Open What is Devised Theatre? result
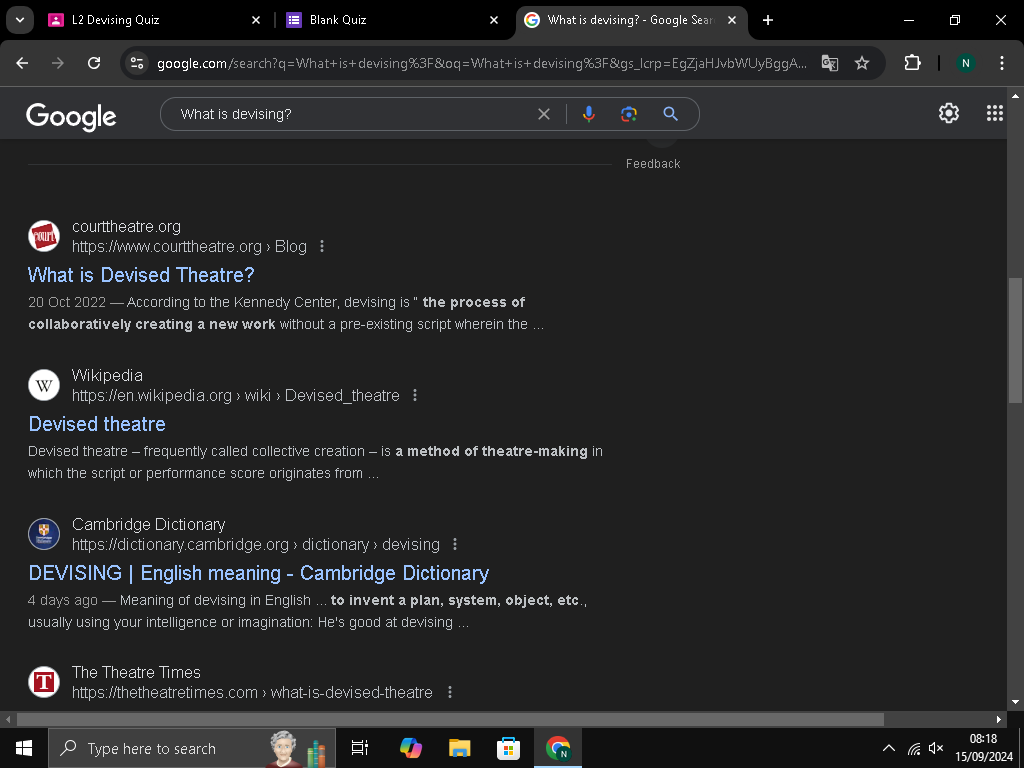This screenshot has height=768, width=1024. [x=141, y=275]
